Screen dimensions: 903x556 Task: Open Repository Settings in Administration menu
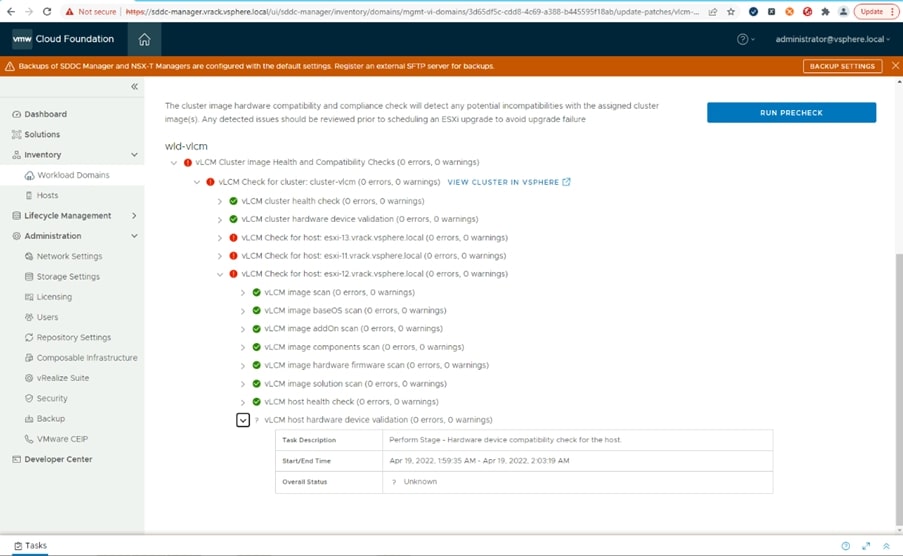[73, 338]
